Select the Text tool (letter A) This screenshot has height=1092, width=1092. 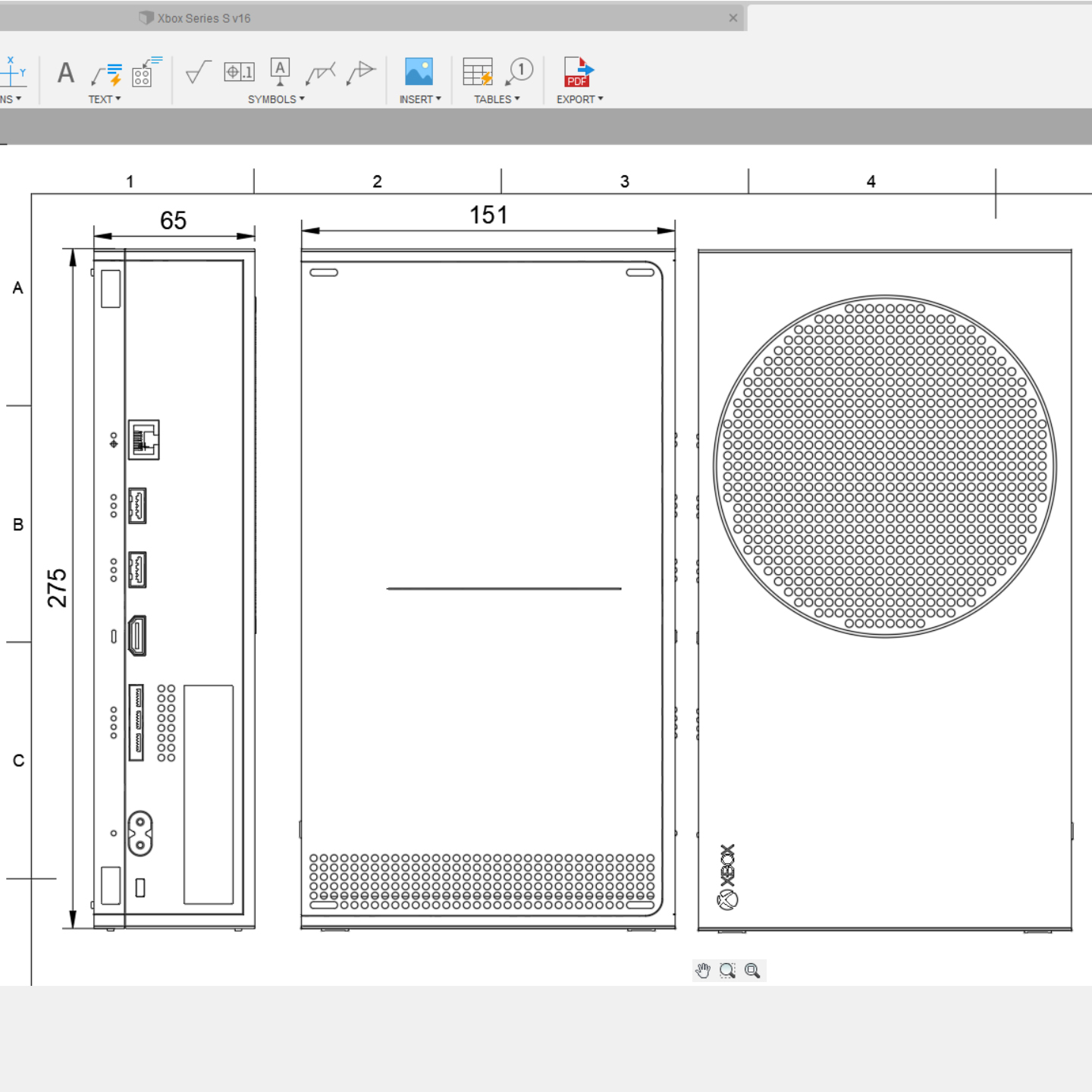click(x=66, y=73)
